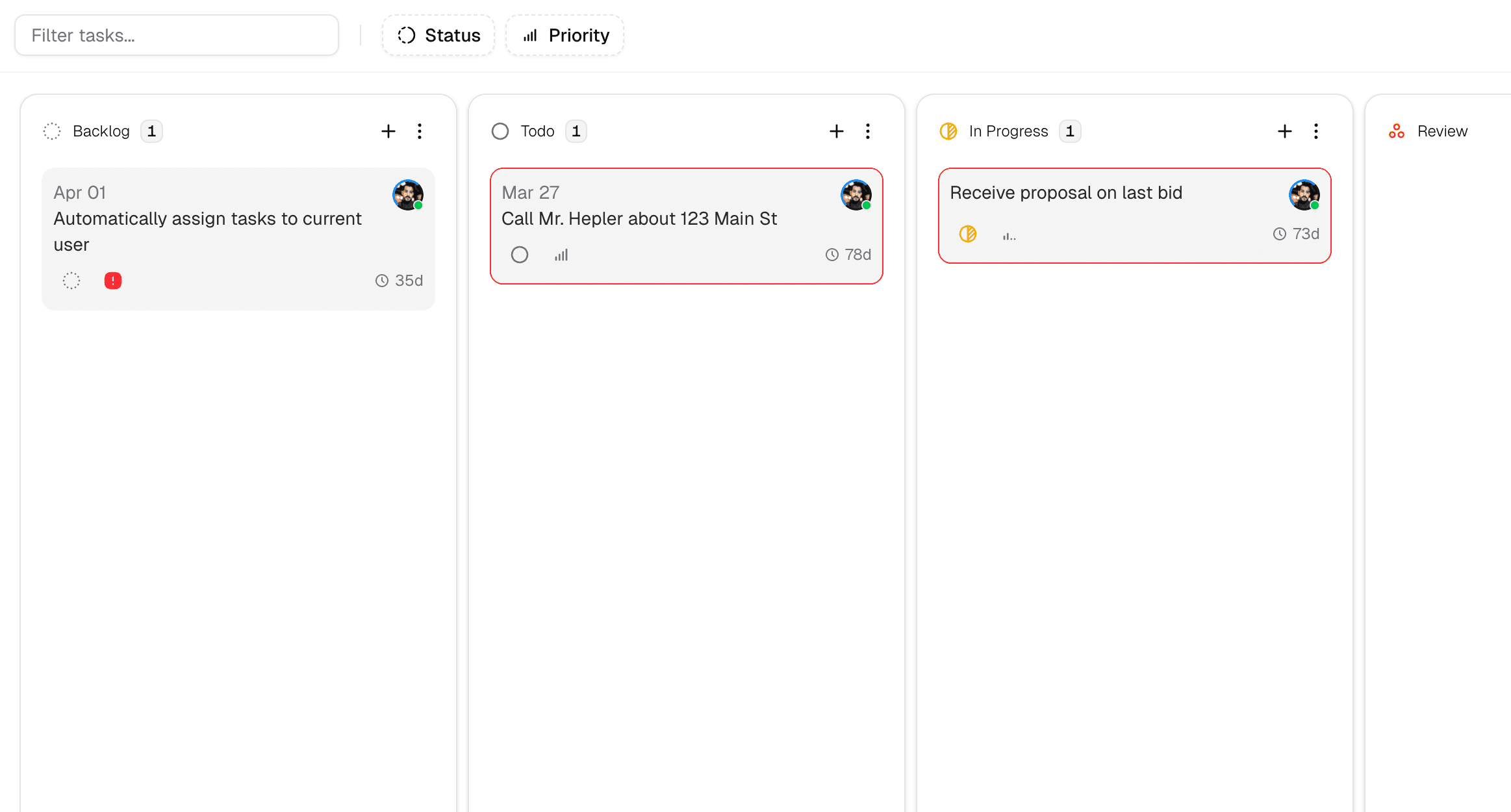This screenshot has width=1511, height=812.
Task: Open the Status filter
Action: pyautogui.click(x=438, y=34)
